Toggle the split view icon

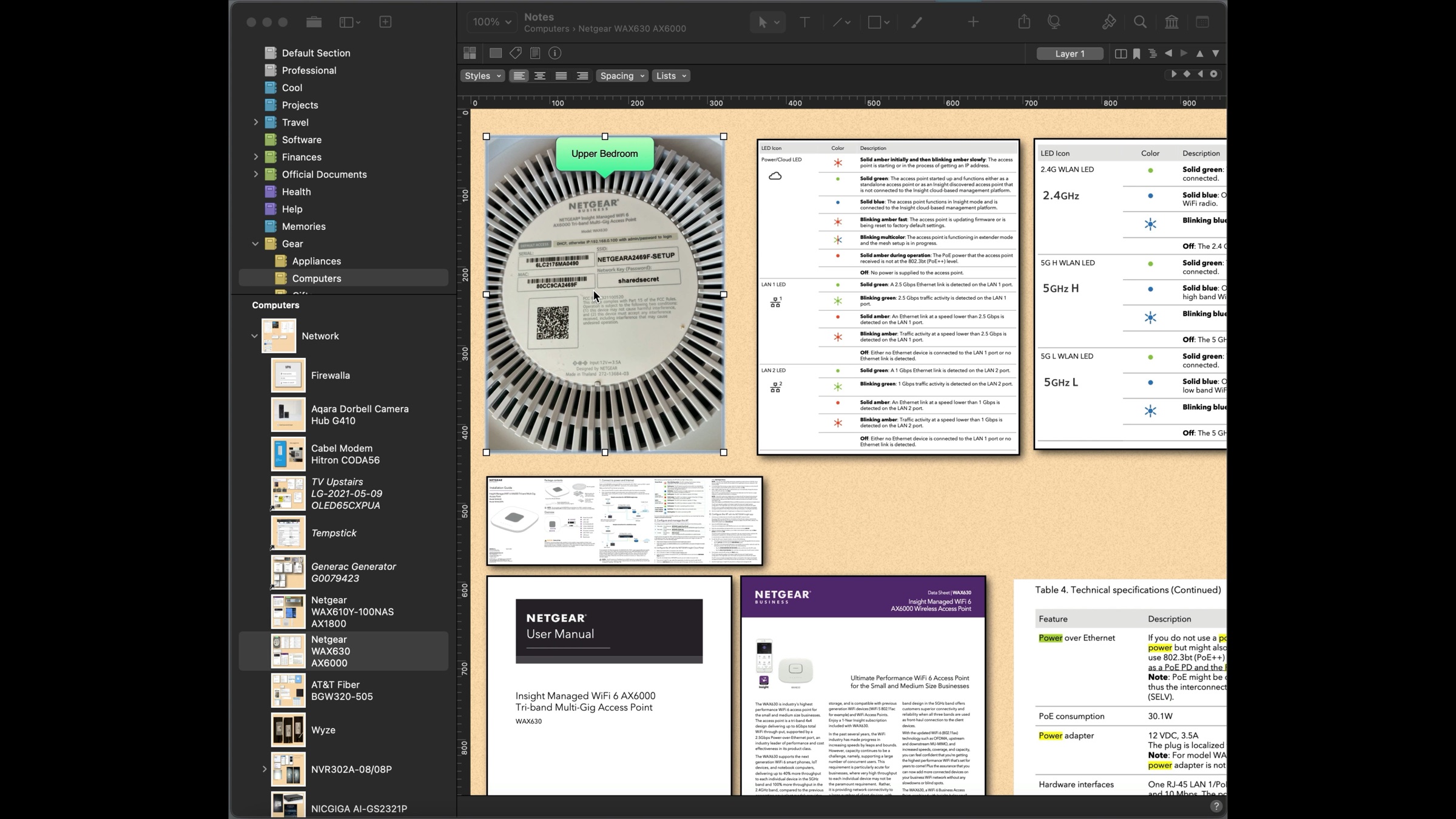coord(1121,53)
